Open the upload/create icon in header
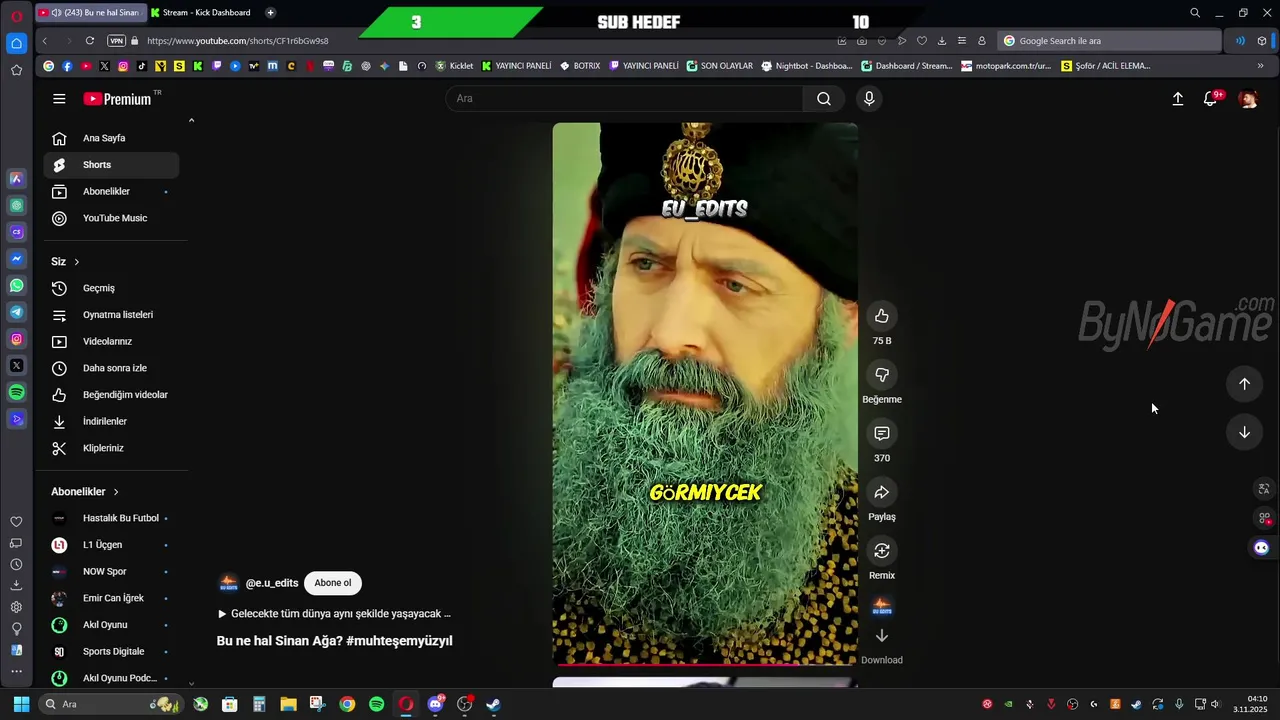This screenshot has width=1280, height=720. 1178,98
